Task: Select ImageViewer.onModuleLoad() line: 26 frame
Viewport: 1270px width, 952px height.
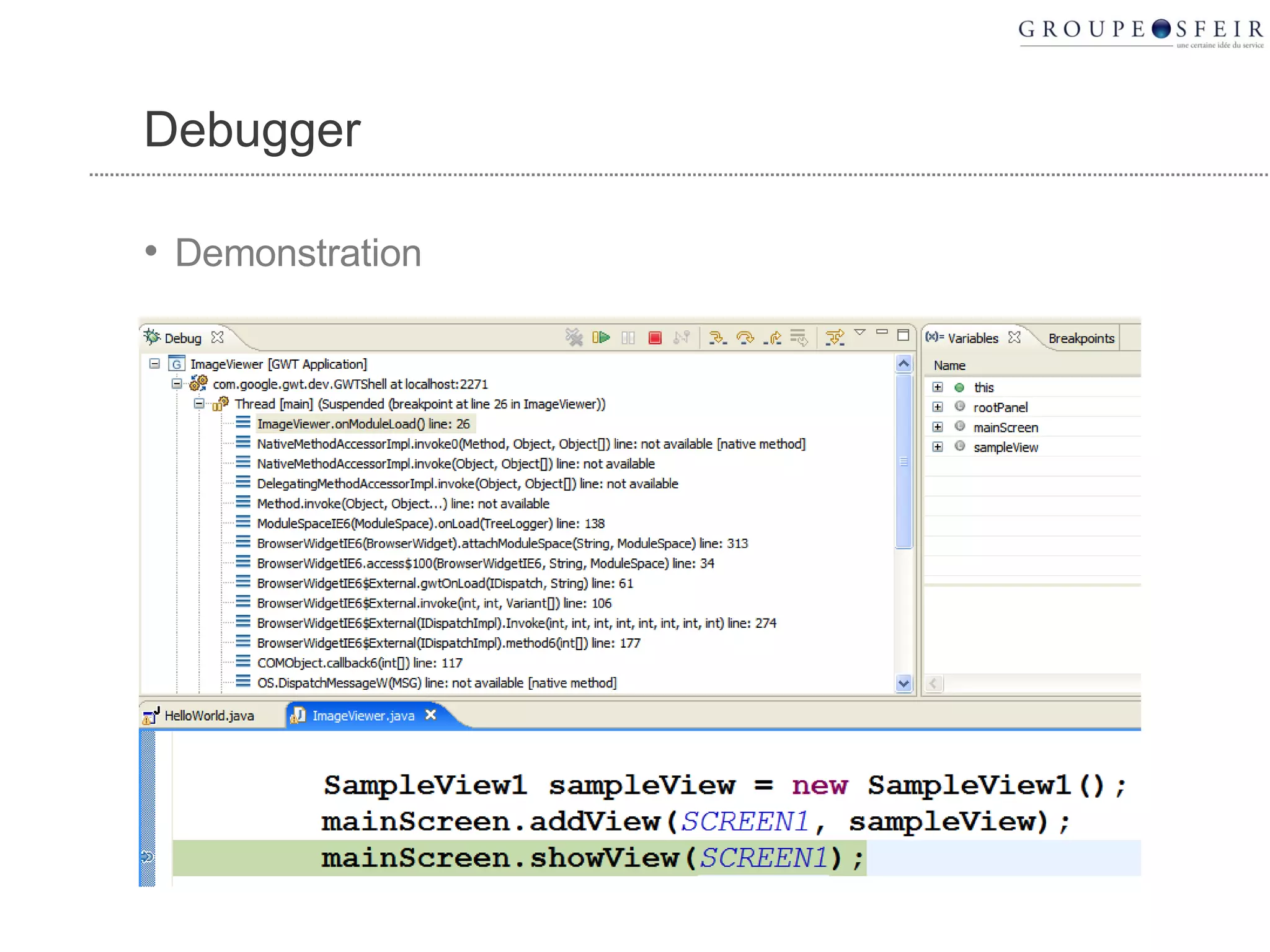Action: click(363, 424)
